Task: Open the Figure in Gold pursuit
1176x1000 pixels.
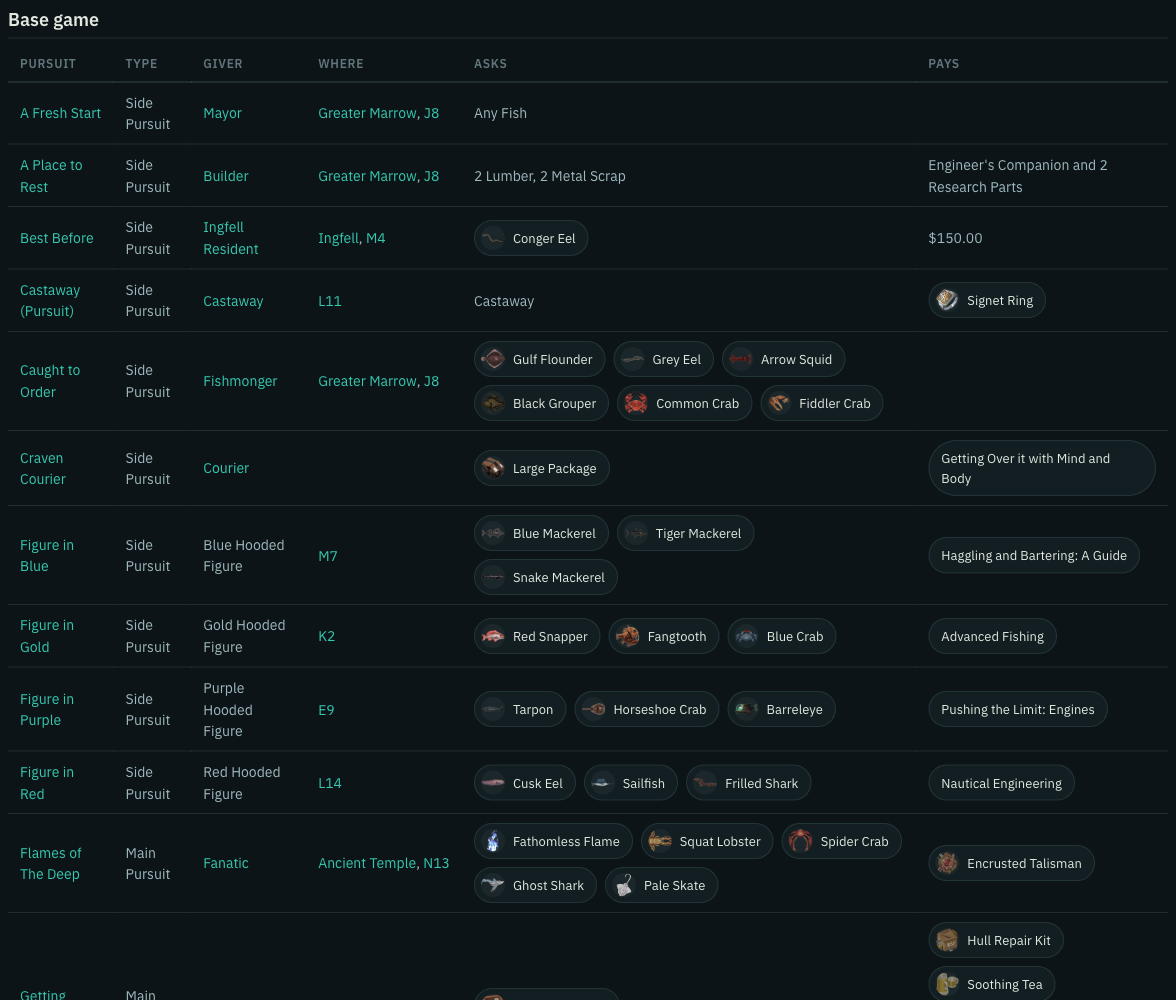Action: (x=46, y=636)
